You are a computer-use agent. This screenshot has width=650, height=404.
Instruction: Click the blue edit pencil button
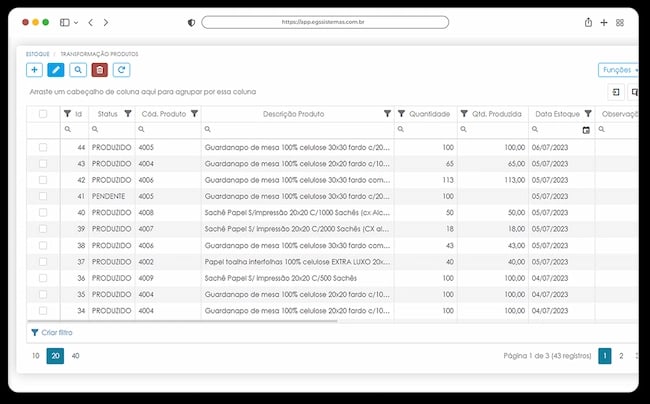56,70
